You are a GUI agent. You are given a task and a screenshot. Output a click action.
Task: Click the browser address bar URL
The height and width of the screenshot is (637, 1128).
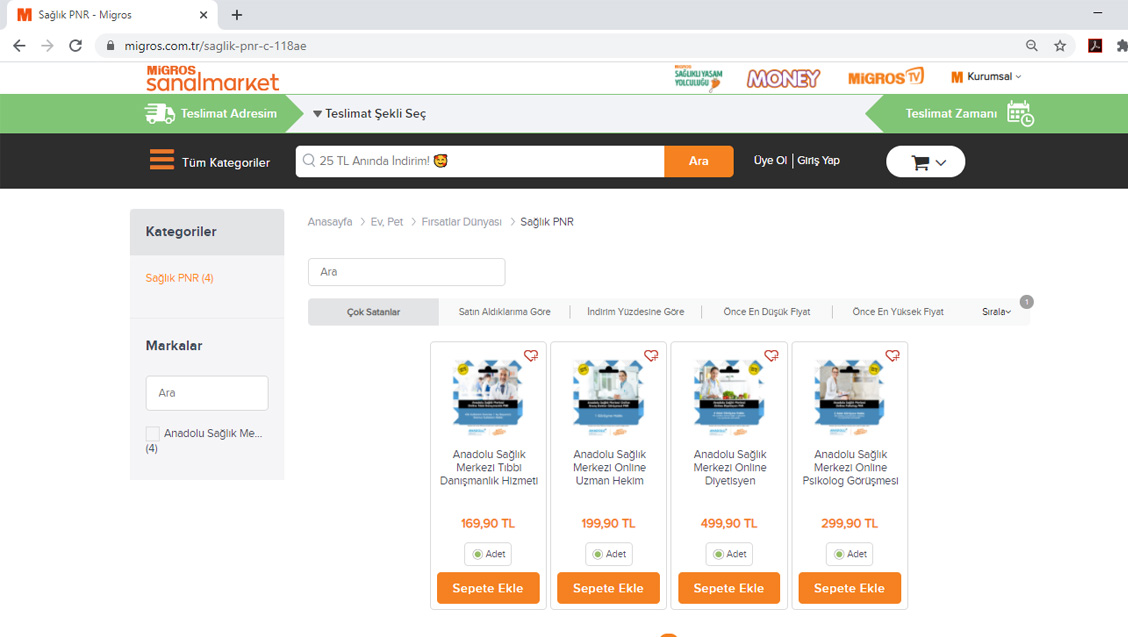215,46
